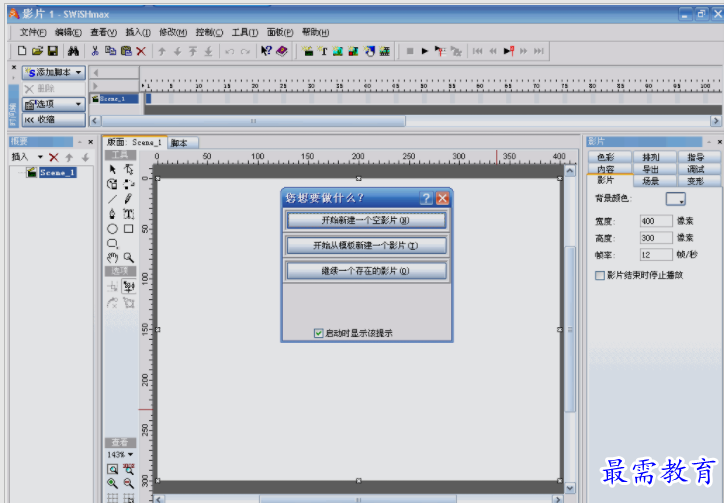Click the New movie icon in toolbar
724x503 pixels.
point(21,51)
